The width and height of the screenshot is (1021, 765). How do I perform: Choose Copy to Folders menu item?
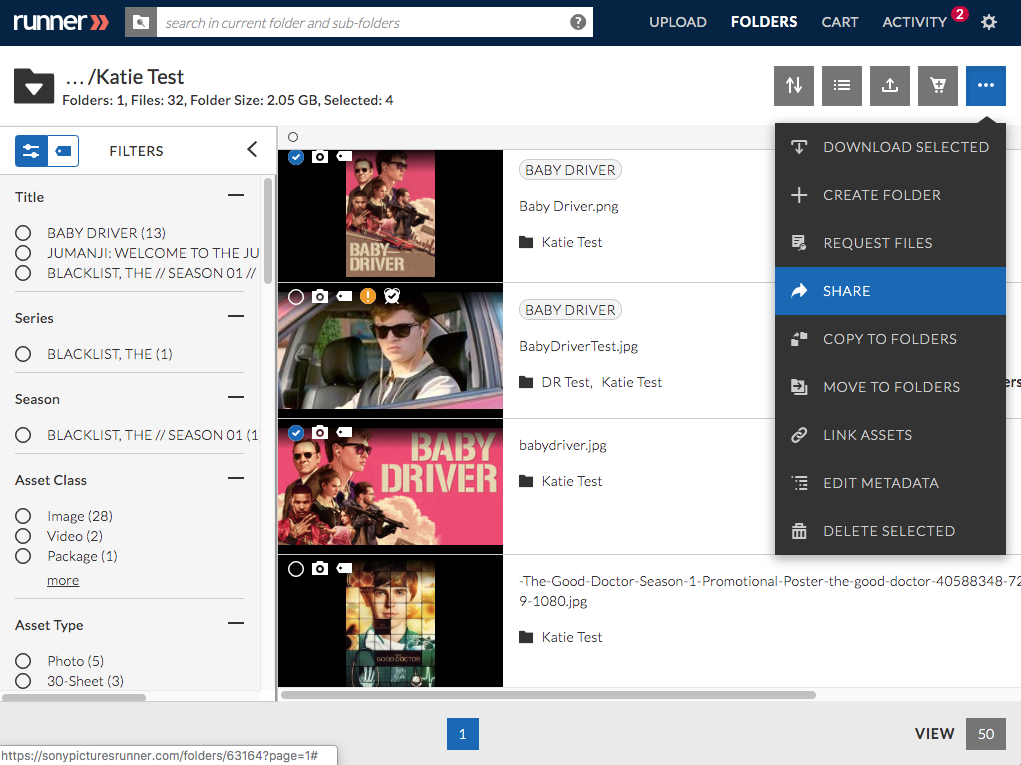tap(890, 339)
